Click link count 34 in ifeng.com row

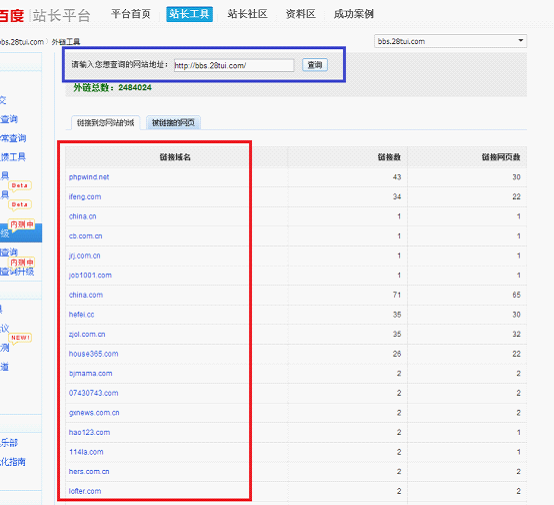pyautogui.click(x=397, y=197)
